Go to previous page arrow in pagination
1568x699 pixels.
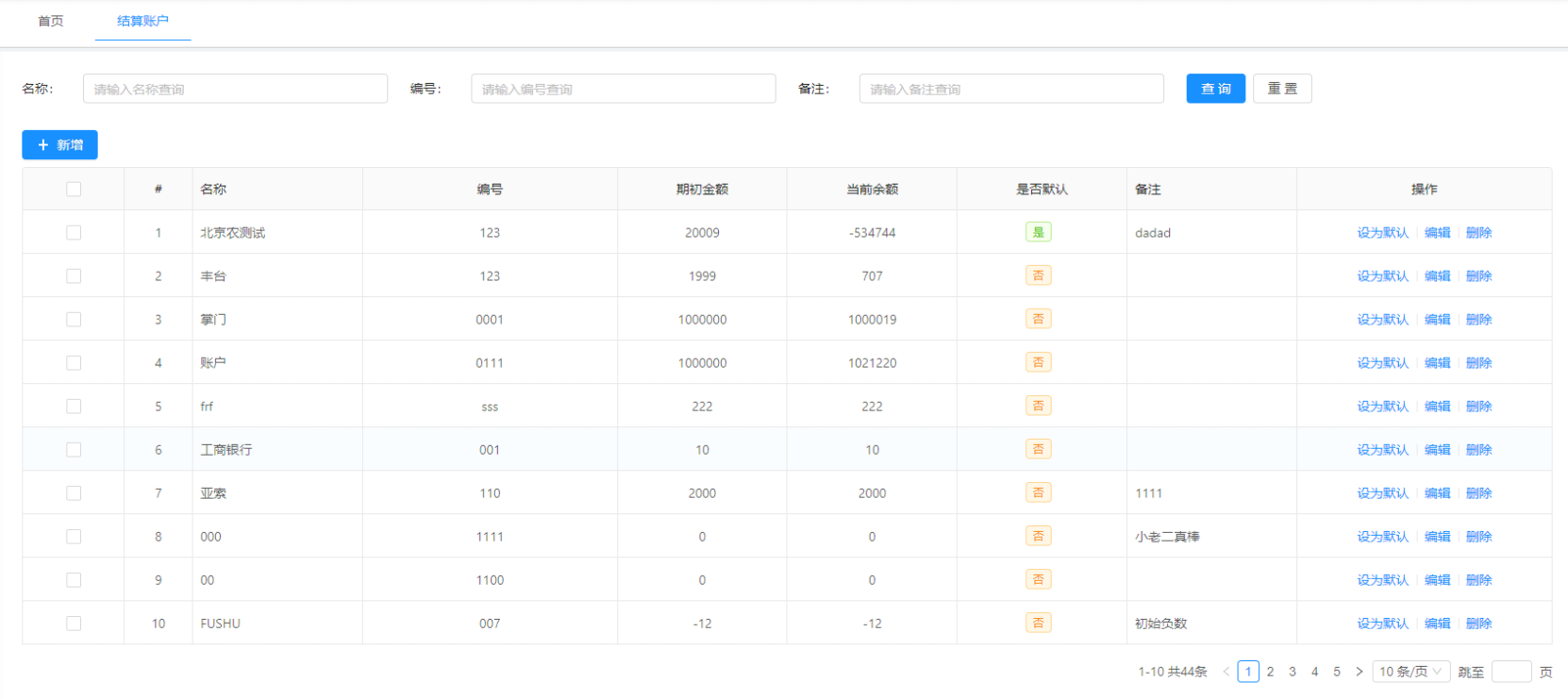point(1226,672)
